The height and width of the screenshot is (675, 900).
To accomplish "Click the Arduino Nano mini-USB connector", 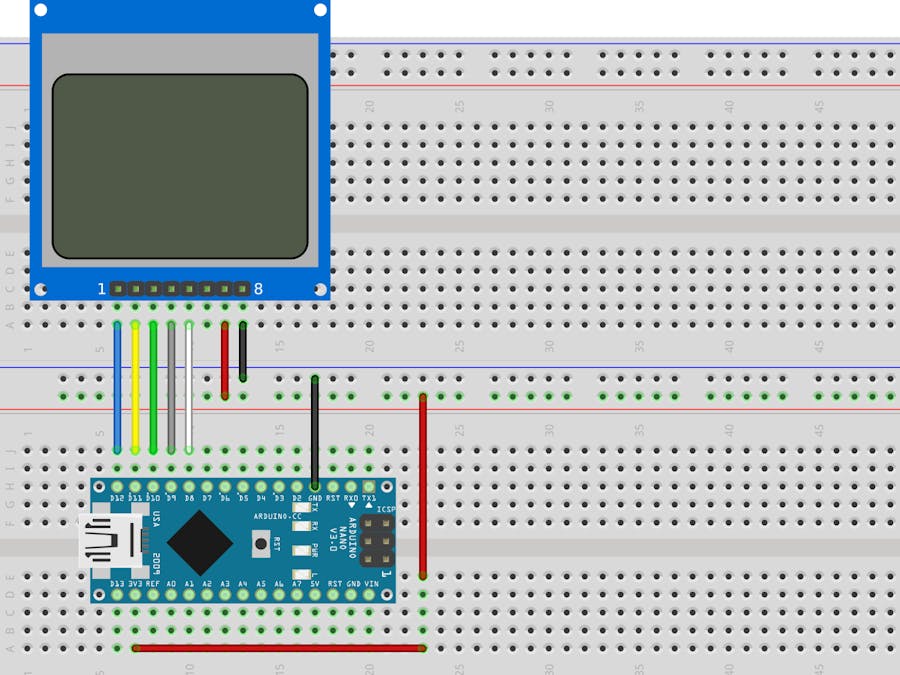I will click(110, 541).
